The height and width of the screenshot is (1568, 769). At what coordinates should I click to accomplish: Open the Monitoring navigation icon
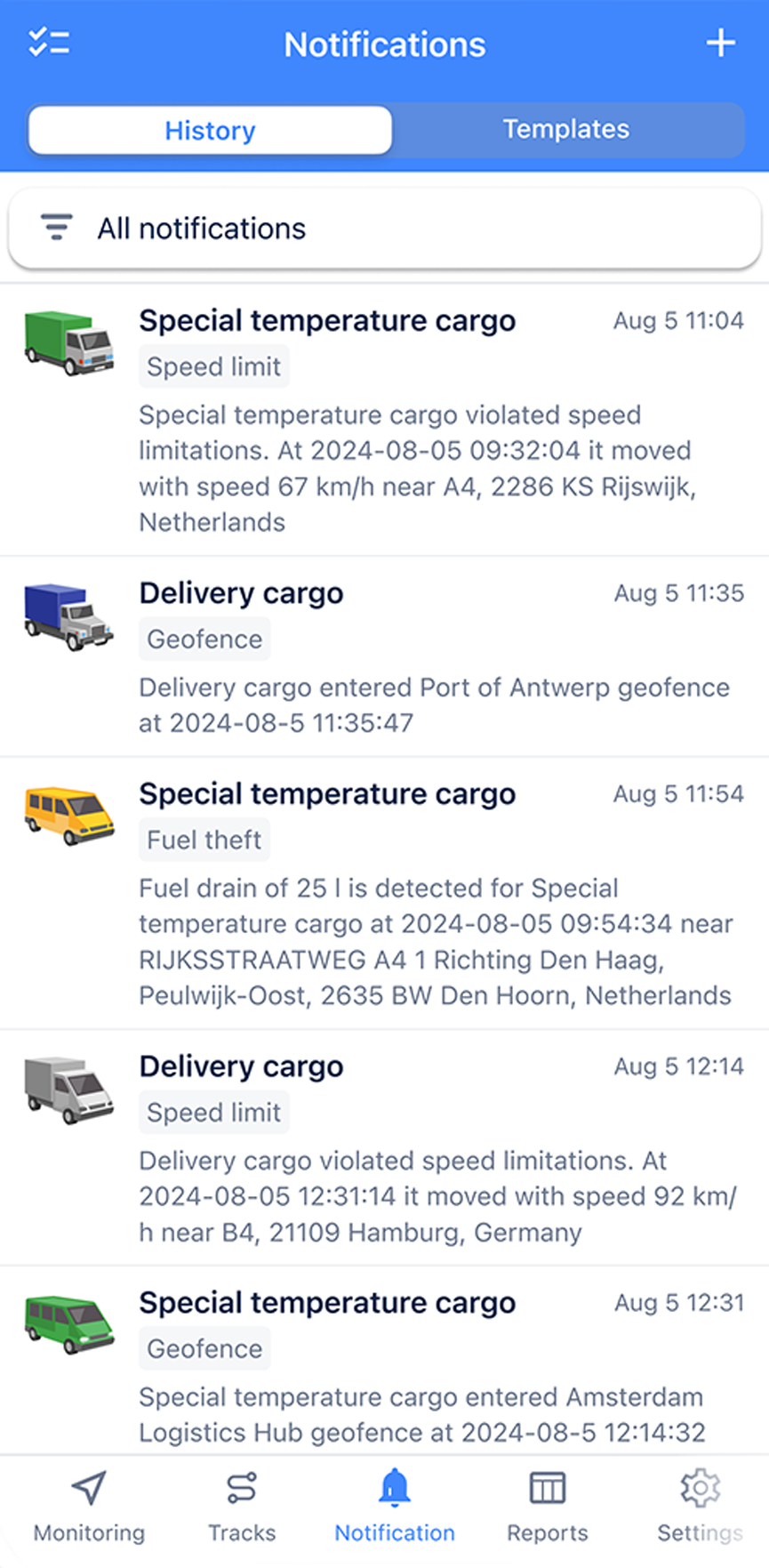click(89, 1487)
